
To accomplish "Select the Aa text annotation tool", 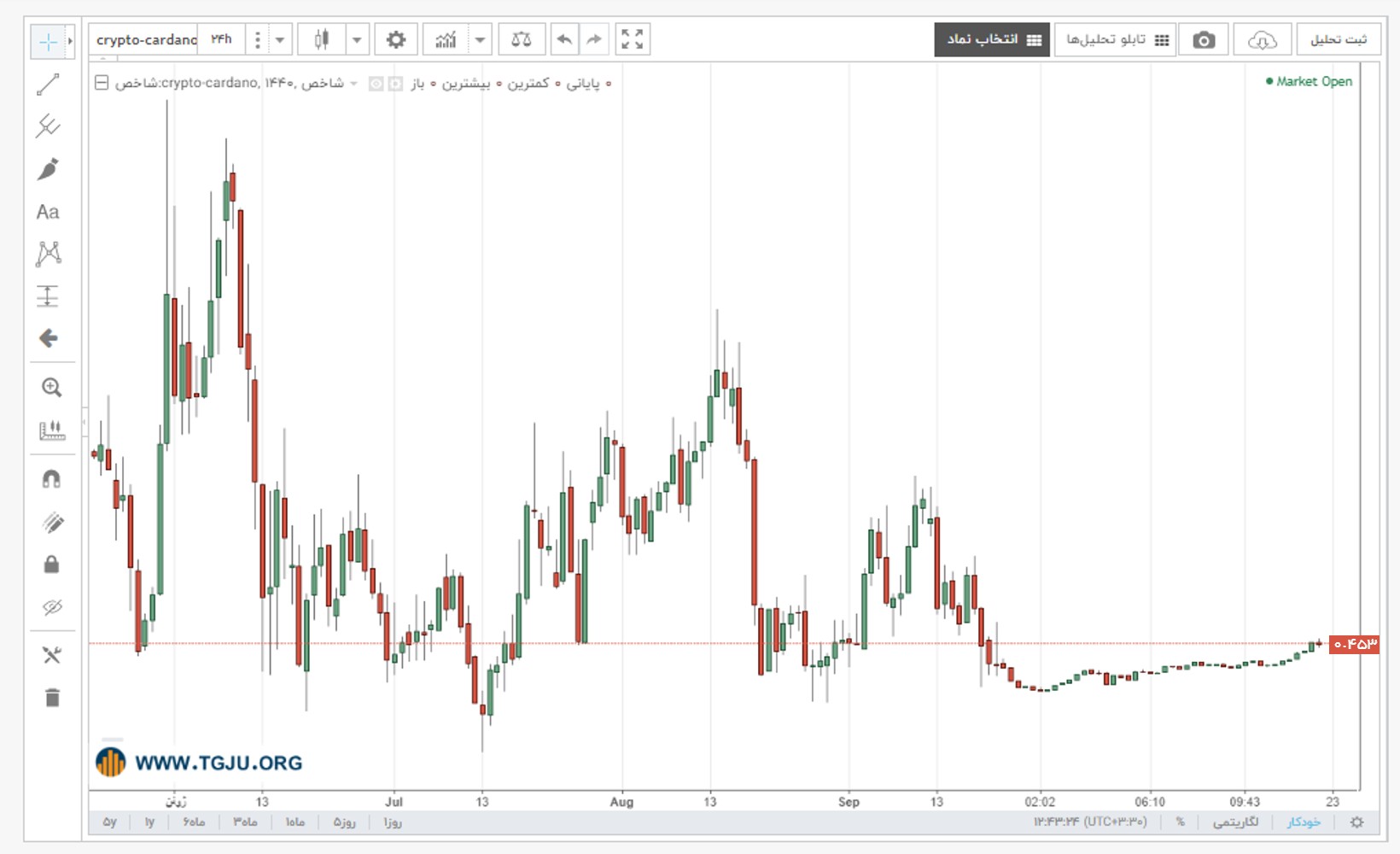I will [48, 212].
